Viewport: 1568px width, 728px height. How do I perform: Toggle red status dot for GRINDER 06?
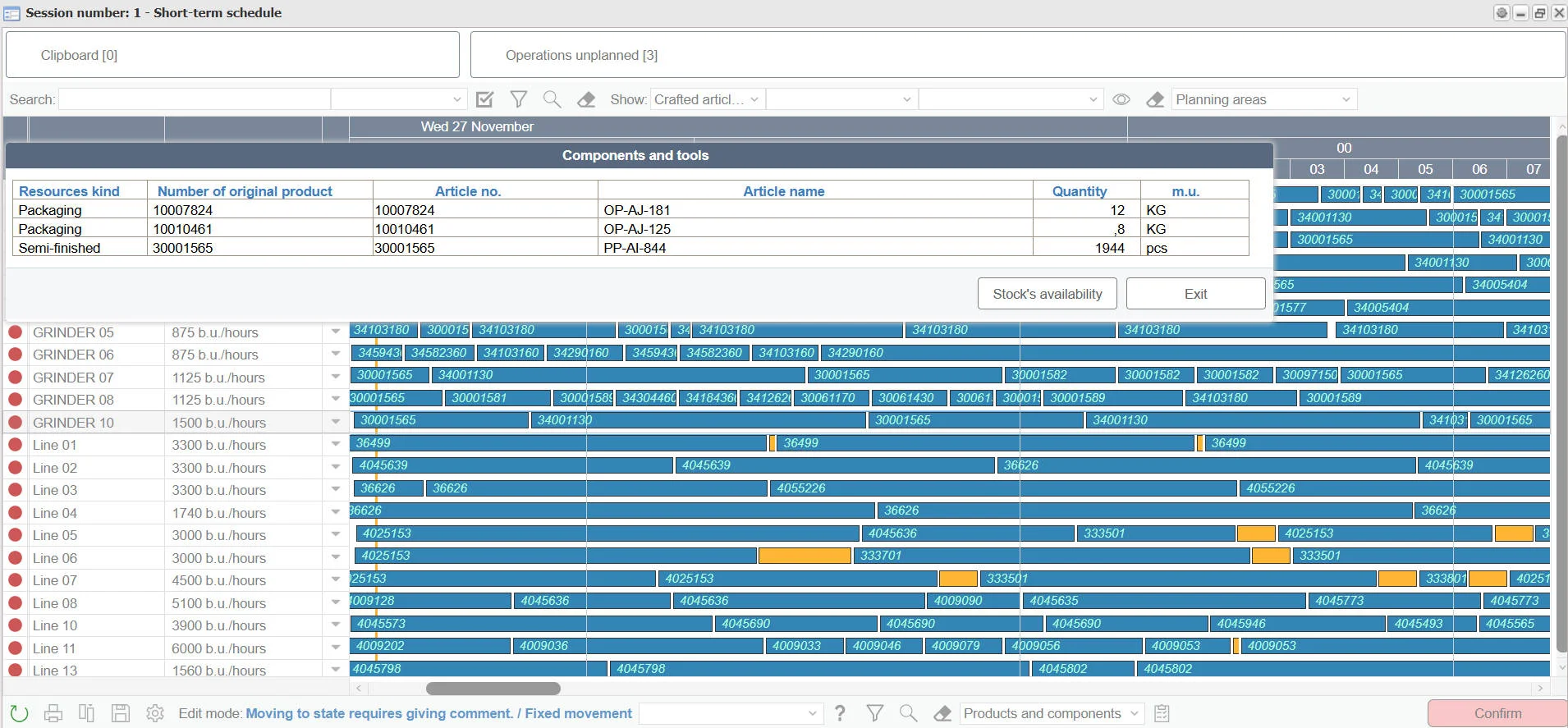click(15, 355)
